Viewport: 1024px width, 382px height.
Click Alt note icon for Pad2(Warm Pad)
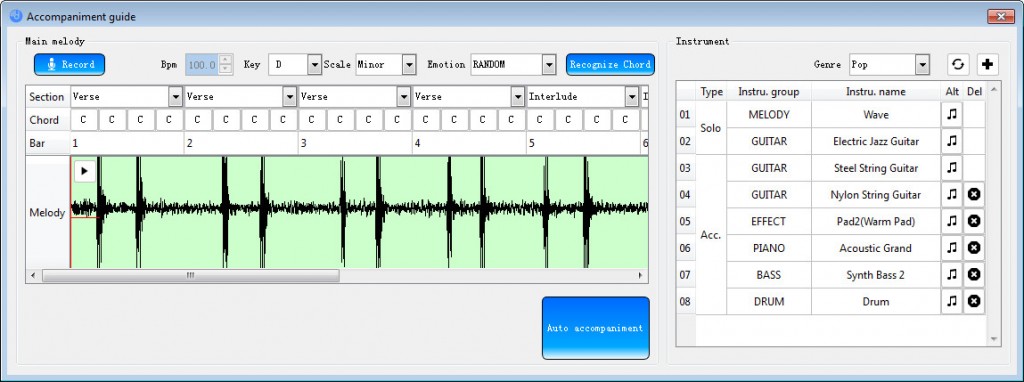coord(952,221)
